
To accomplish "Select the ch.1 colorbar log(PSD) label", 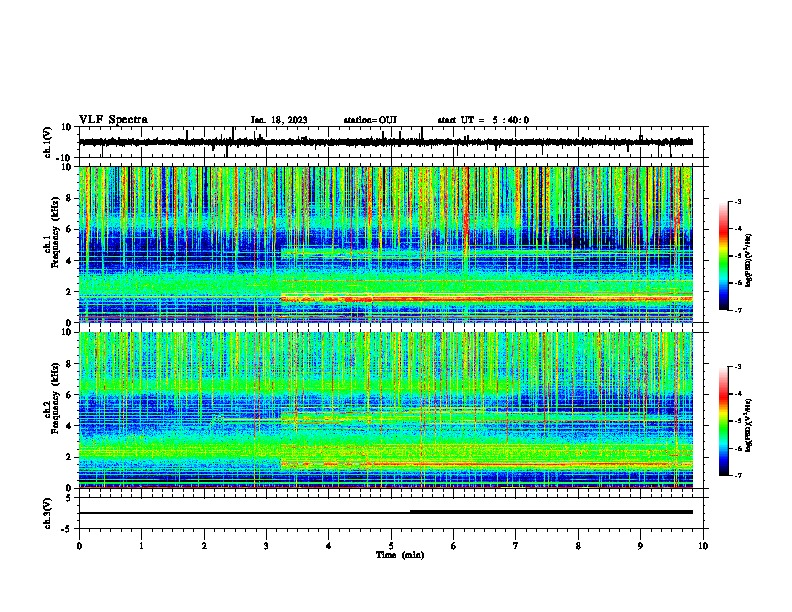I will pos(749,260).
